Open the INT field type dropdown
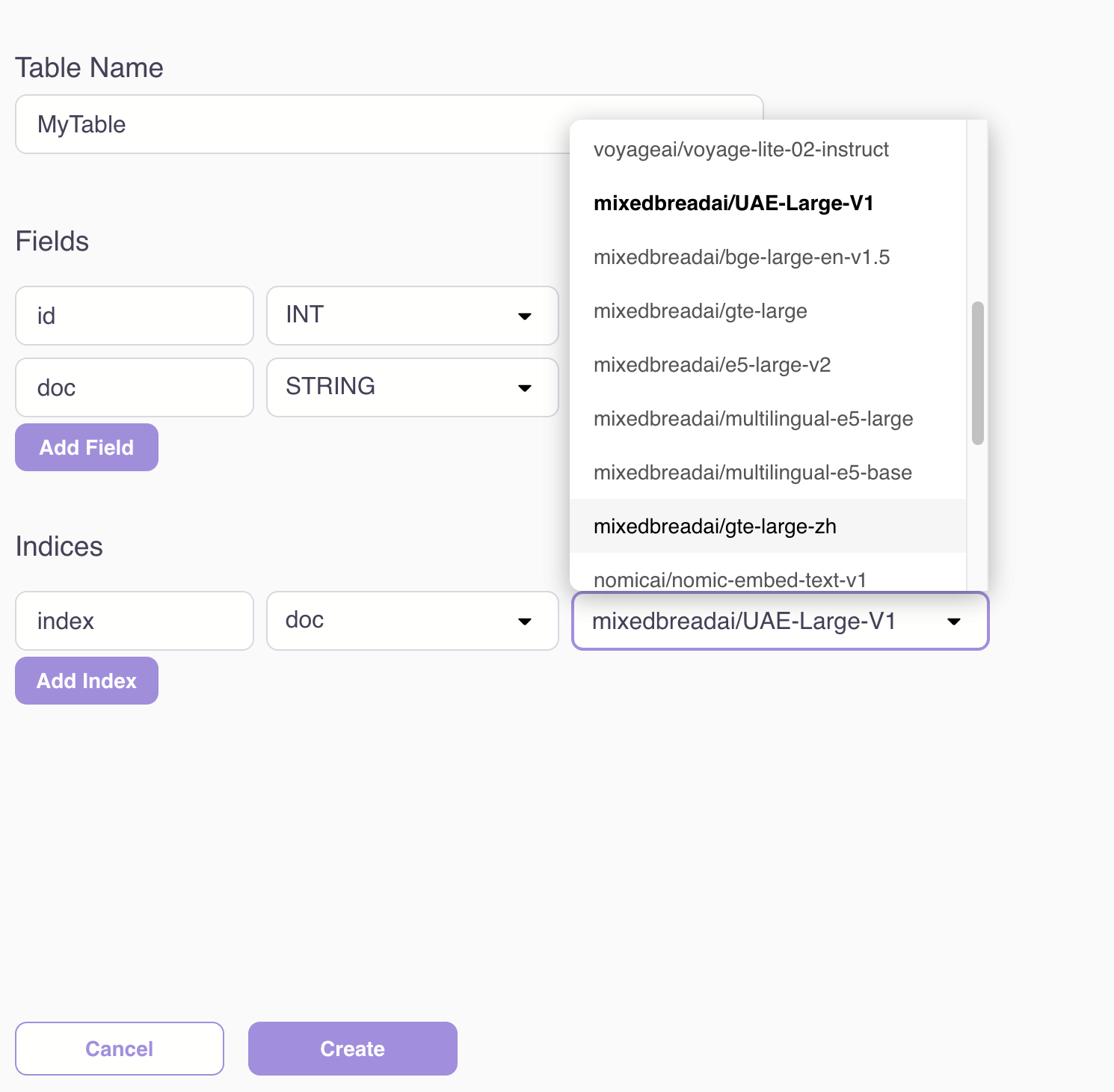This screenshot has height=1092, width=1114. (412, 316)
